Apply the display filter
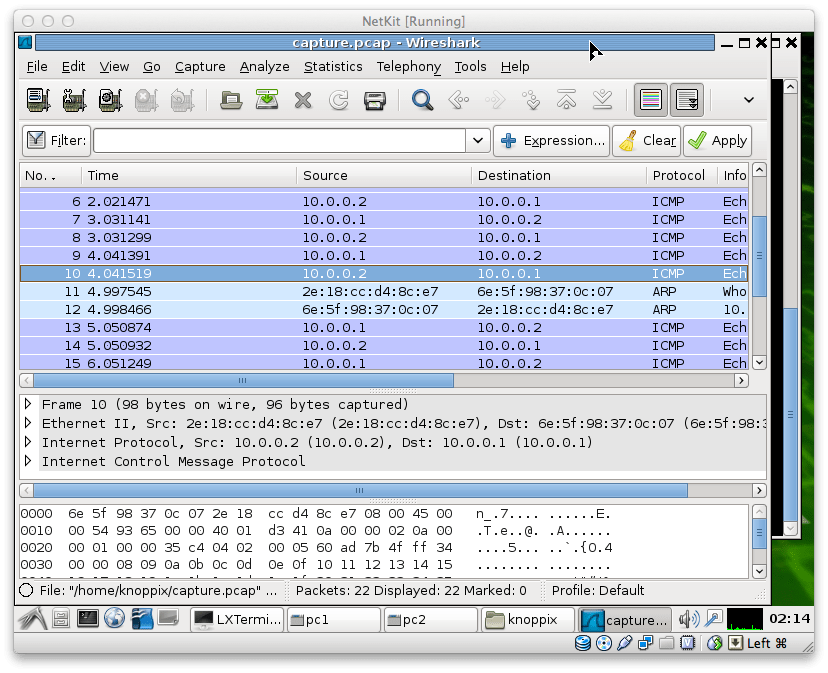 point(718,141)
